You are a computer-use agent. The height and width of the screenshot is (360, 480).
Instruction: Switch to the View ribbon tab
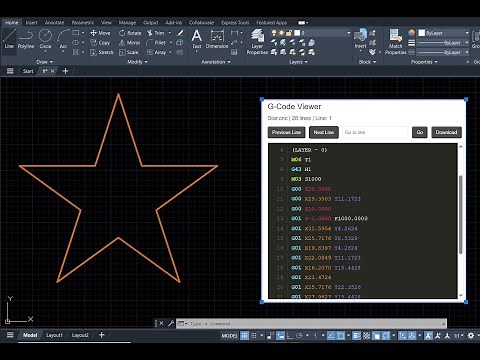pos(106,22)
